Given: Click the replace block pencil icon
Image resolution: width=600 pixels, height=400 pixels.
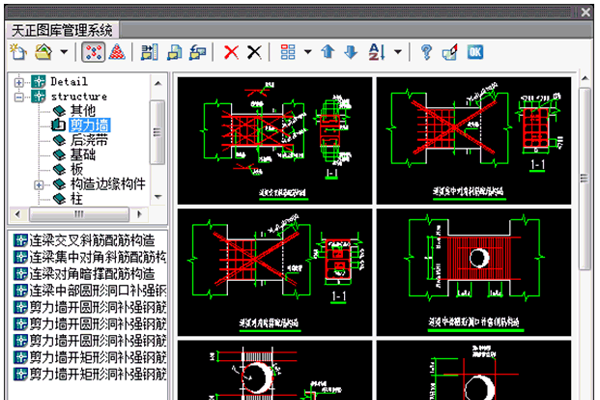Looking at the screenshot, I should click(x=450, y=52).
